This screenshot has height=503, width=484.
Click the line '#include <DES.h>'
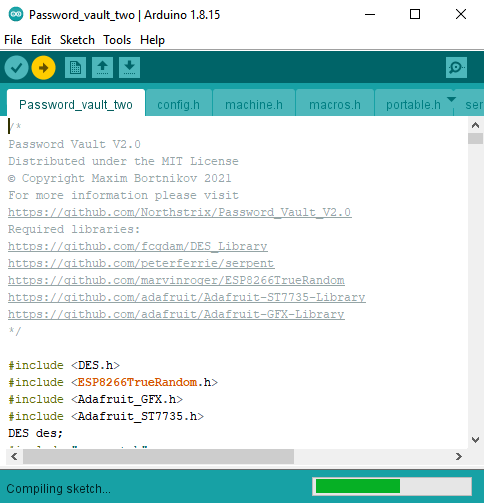(x=64, y=365)
